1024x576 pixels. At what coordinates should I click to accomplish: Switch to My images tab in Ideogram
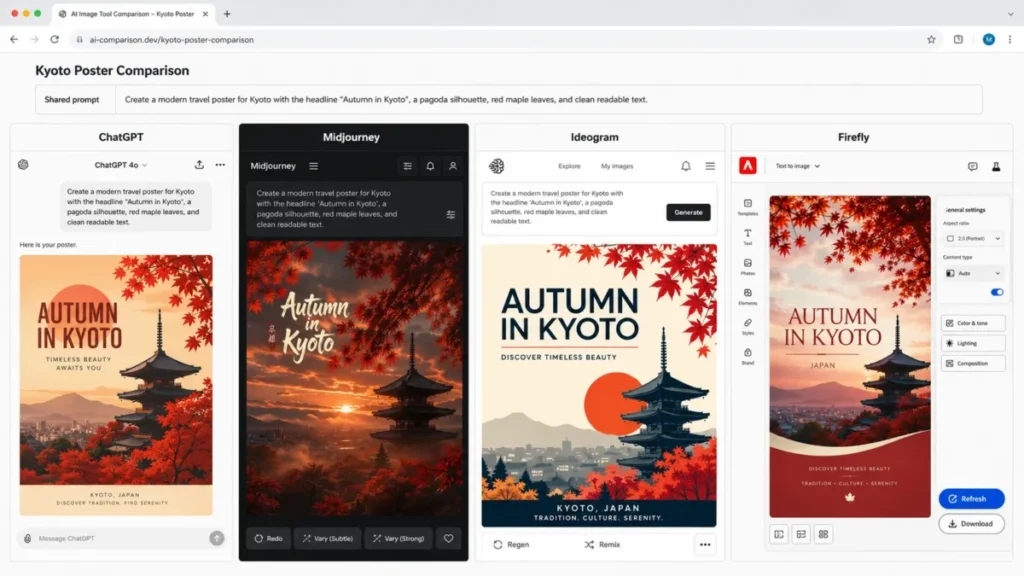[x=617, y=166]
